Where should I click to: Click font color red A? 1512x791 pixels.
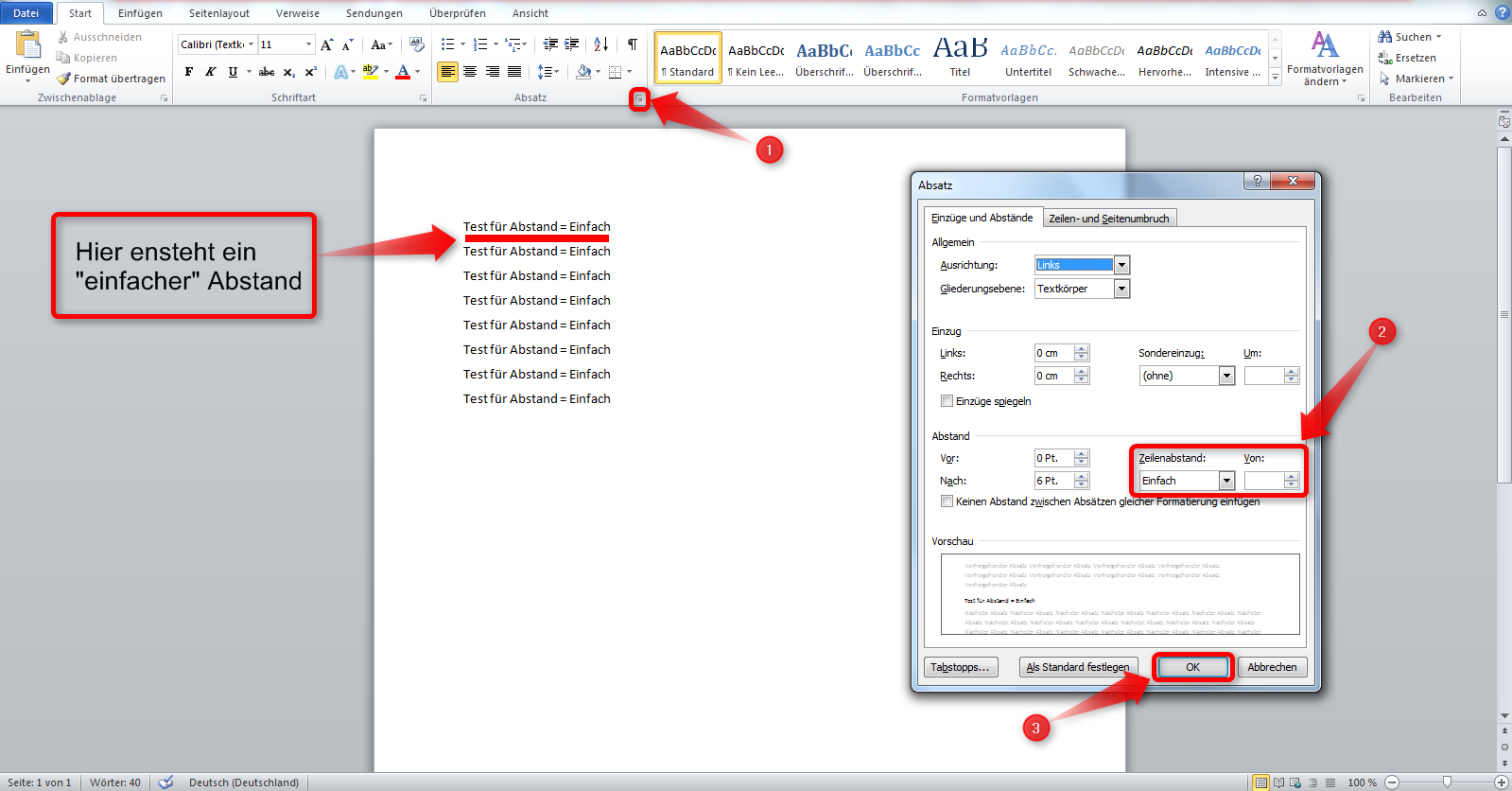(403, 72)
